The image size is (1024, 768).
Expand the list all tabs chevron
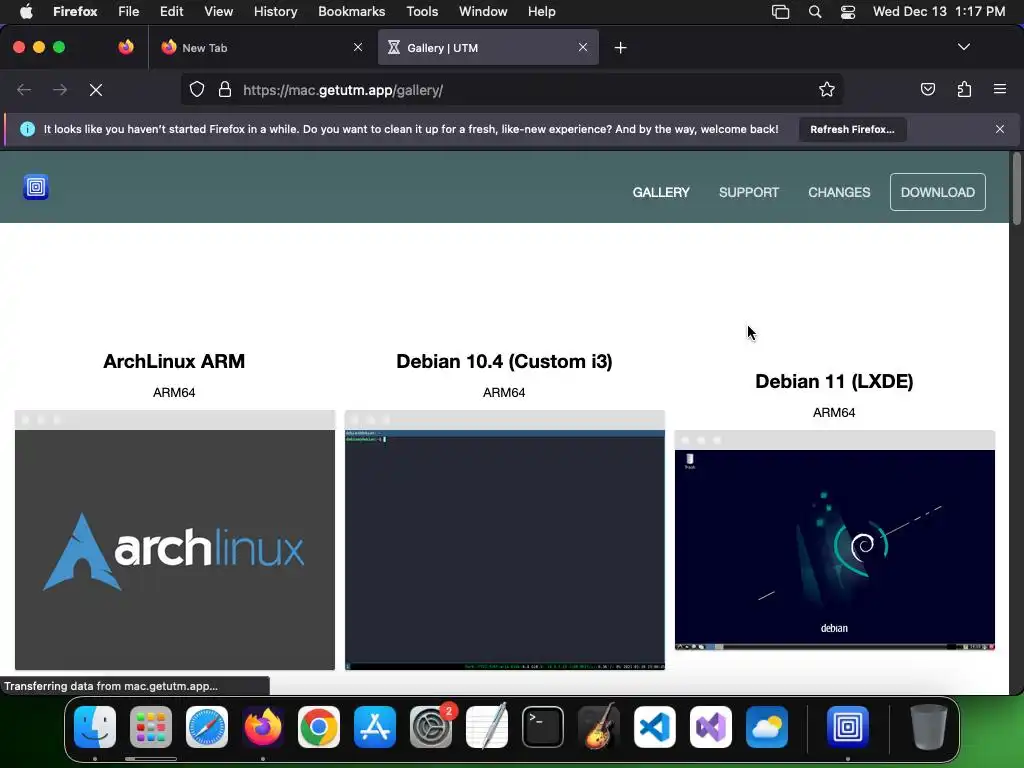click(x=964, y=47)
